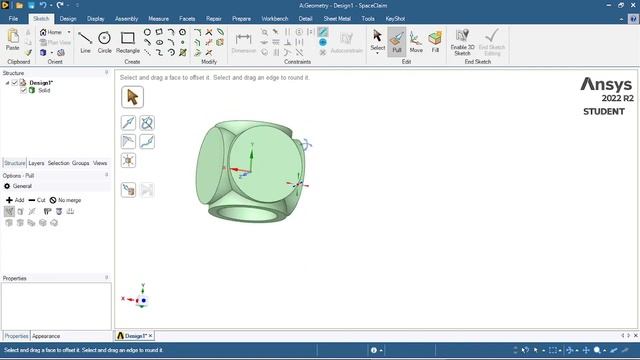The width and height of the screenshot is (640, 360).
Task: Click the Save icon in title bar
Action: click(31, 5)
